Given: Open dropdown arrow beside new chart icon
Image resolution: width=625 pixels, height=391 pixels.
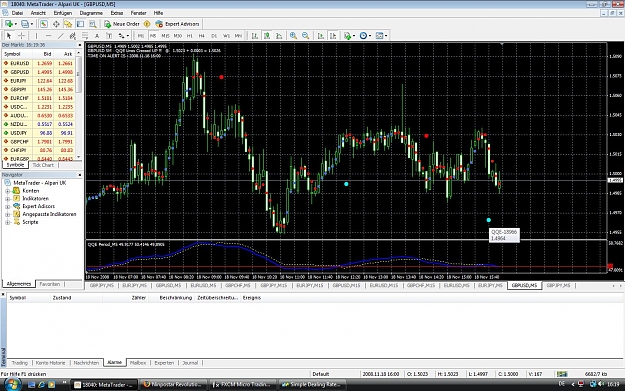Looking at the screenshot, I should click(15, 24).
